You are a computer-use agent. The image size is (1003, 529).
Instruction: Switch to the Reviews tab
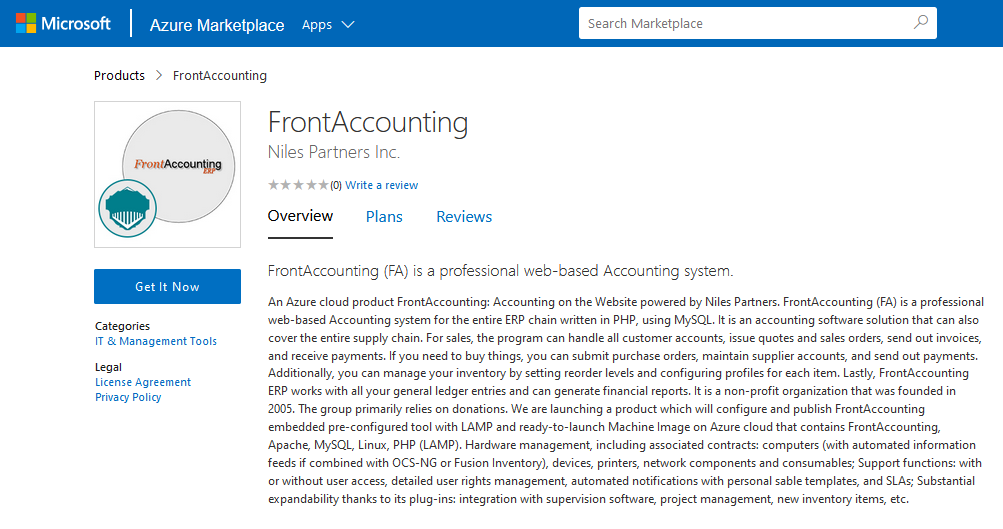[x=464, y=216]
